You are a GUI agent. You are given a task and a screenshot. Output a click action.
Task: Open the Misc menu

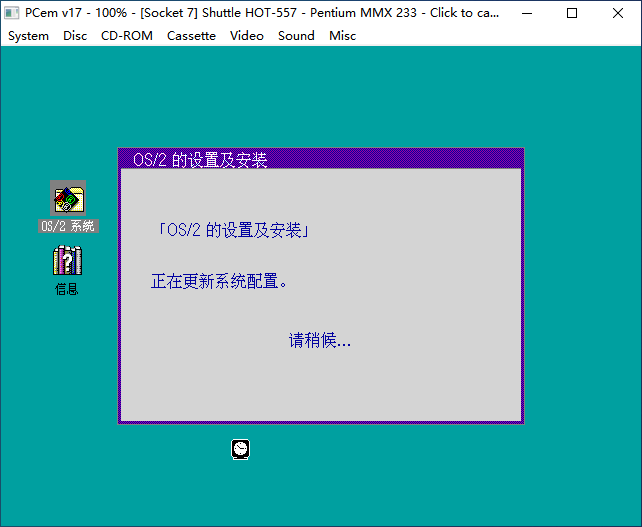[343, 36]
